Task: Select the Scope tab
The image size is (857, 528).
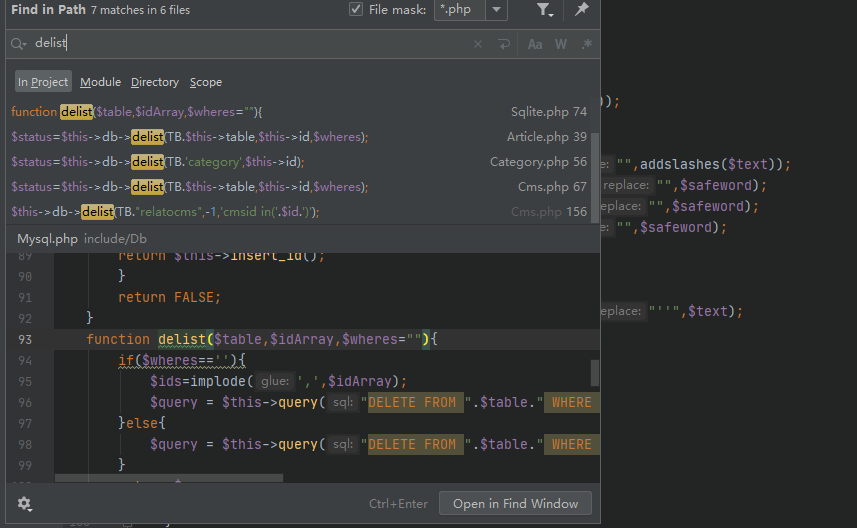Action: (206, 82)
